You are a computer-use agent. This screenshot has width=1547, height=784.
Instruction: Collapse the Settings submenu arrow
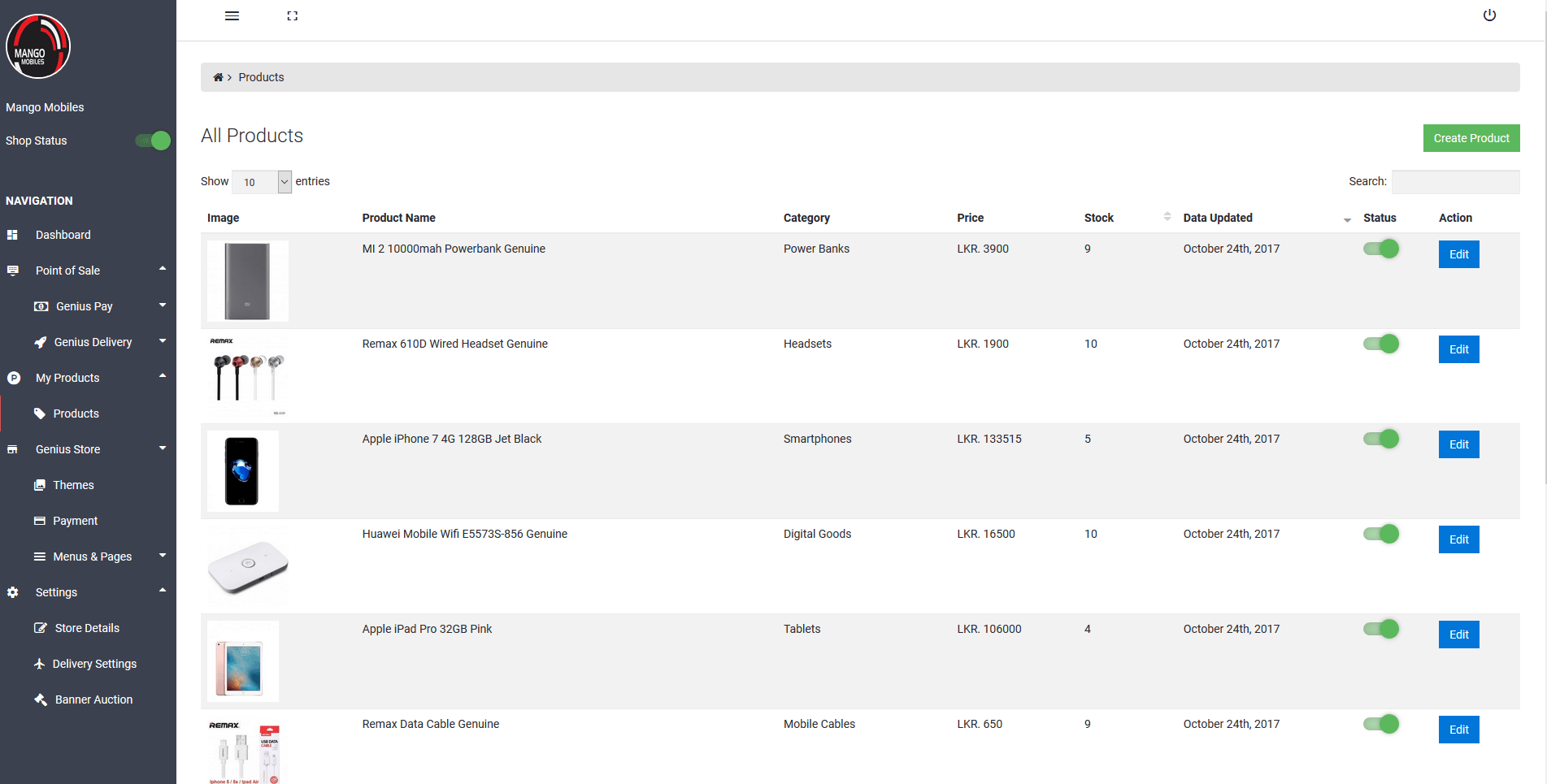163,591
